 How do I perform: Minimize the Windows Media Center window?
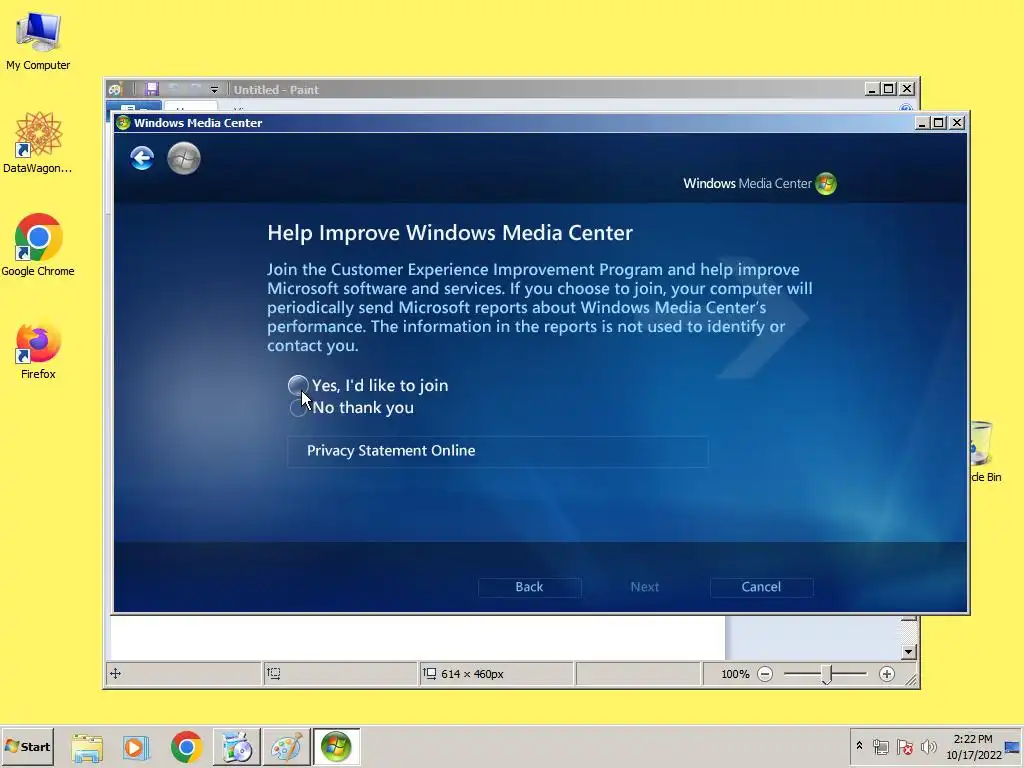922,123
